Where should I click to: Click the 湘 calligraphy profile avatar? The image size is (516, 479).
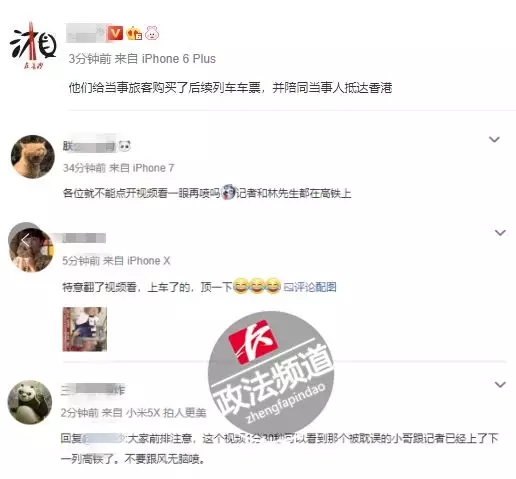(x=33, y=46)
